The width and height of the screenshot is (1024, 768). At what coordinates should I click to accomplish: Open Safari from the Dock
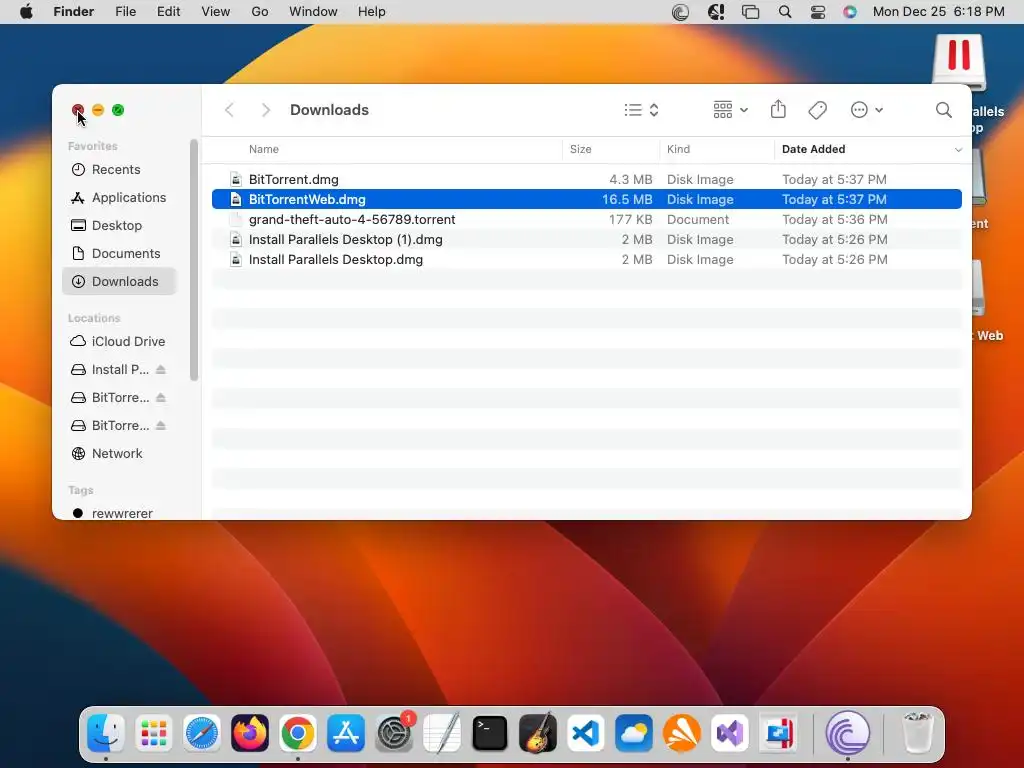click(202, 733)
